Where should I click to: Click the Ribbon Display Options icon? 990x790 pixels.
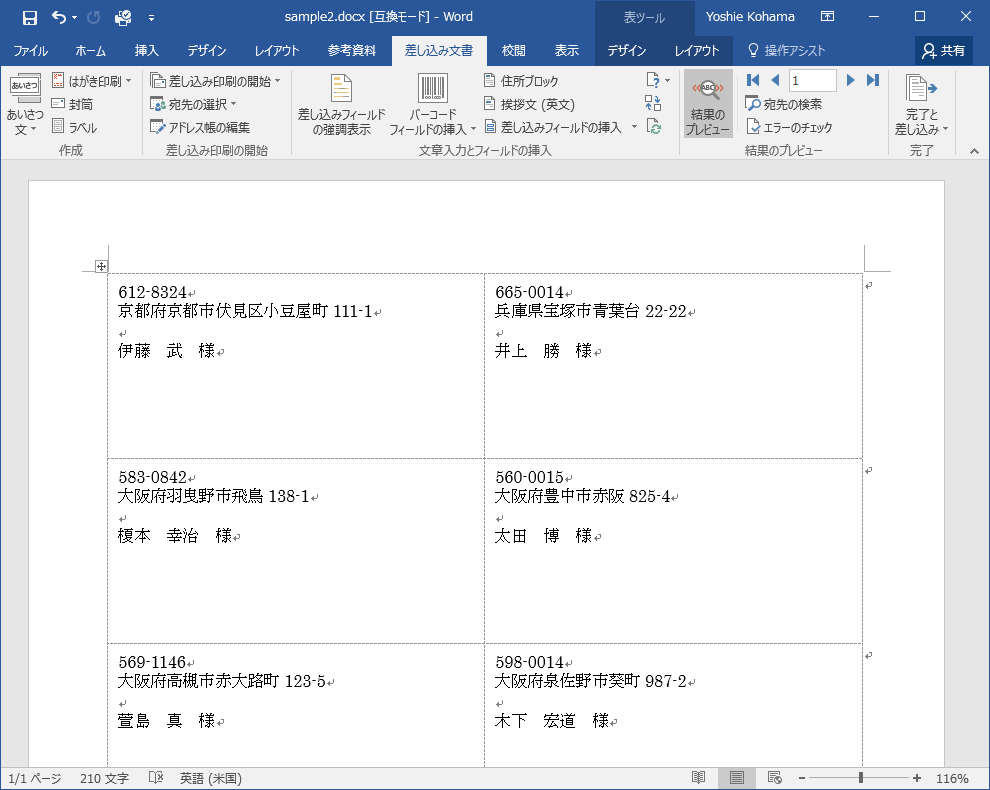(x=827, y=16)
